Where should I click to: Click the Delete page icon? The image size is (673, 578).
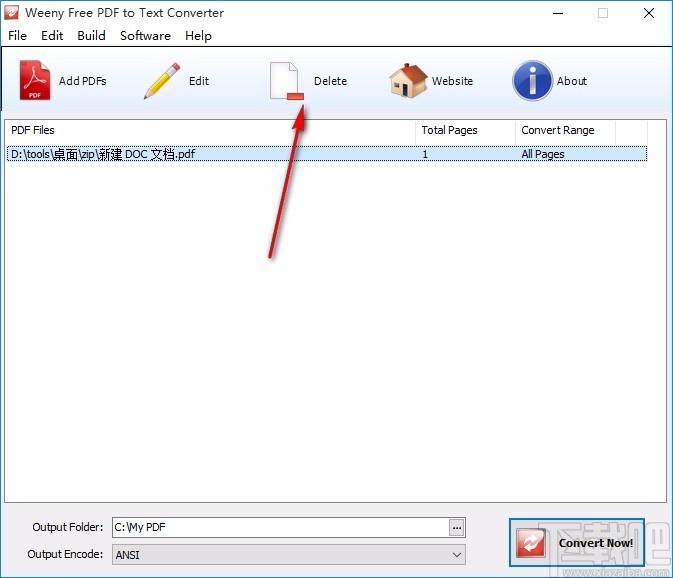[x=287, y=81]
